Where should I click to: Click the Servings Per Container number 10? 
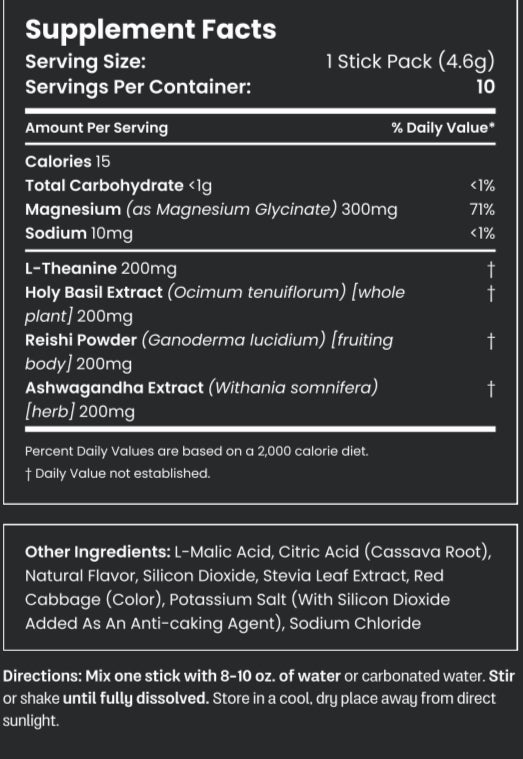point(485,87)
